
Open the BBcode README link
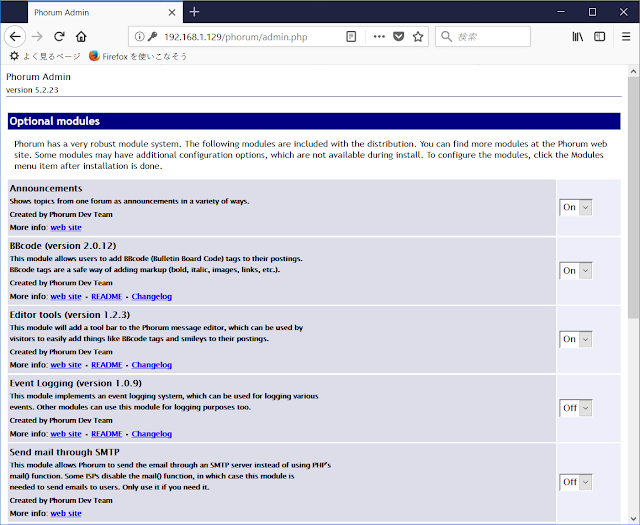(107, 296)
